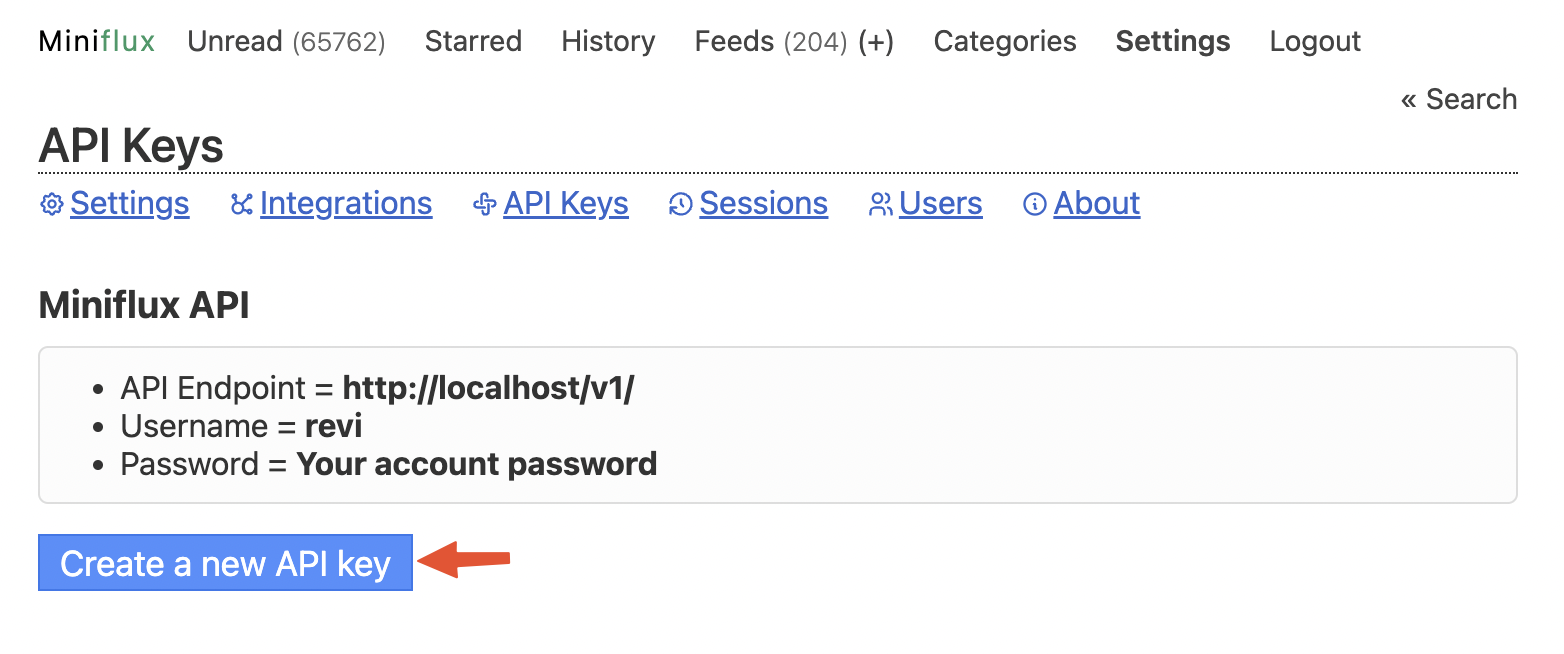
Task: Click the Sessions clock-history icon
Action: click(x=681, y=204)
